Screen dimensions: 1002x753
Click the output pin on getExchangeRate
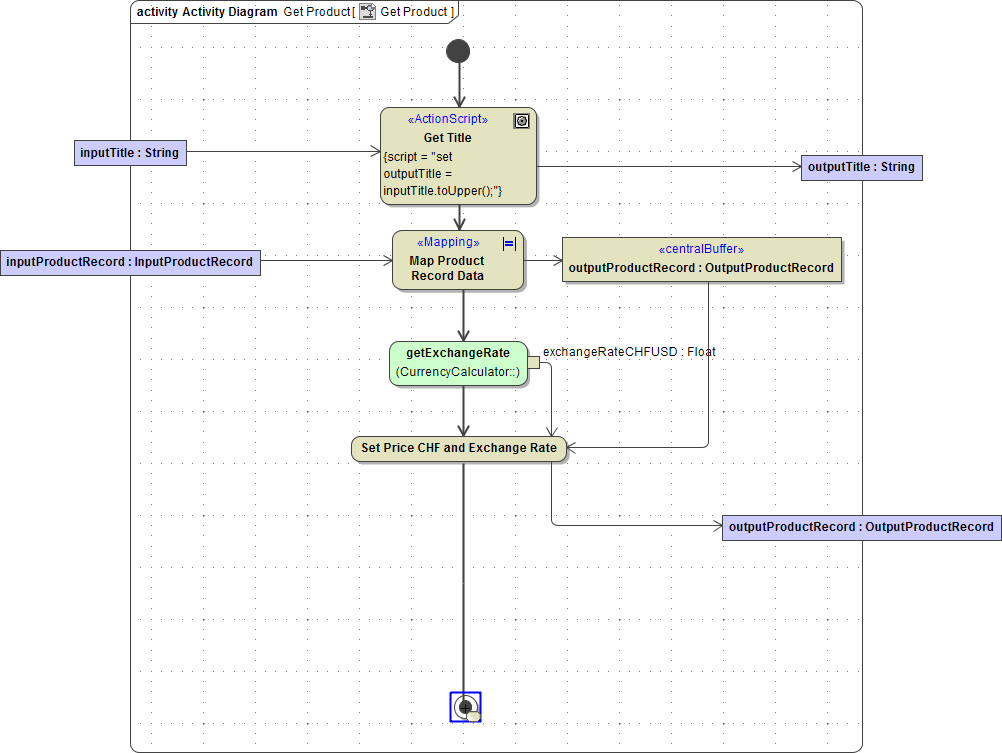click(533, 364)
